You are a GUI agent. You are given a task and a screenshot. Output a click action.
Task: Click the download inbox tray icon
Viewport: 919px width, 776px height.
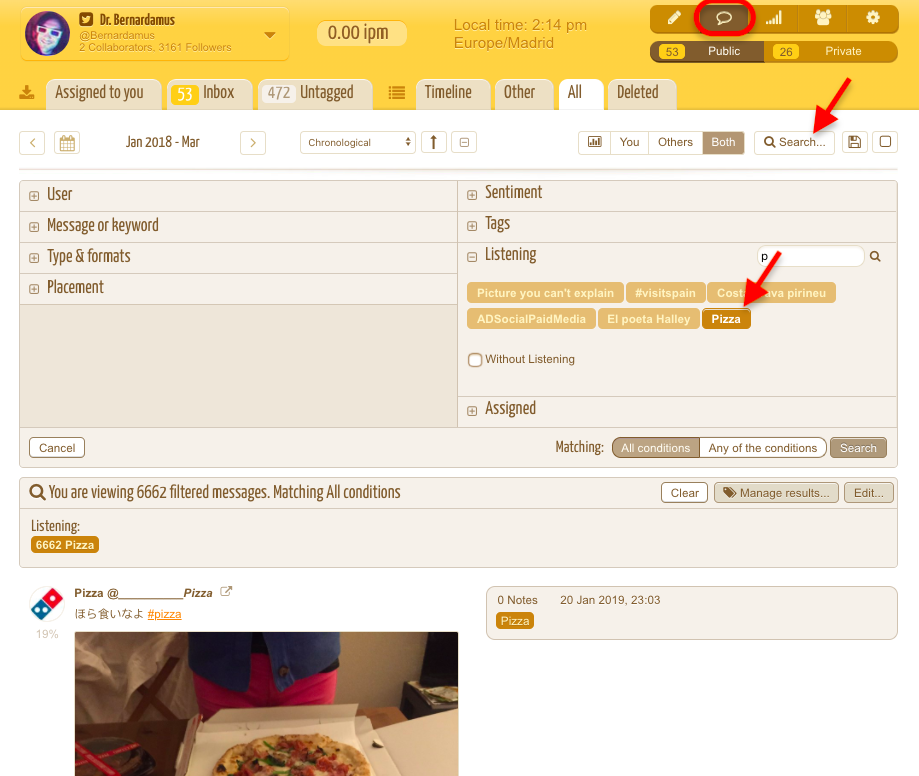(x=27, y=93)
